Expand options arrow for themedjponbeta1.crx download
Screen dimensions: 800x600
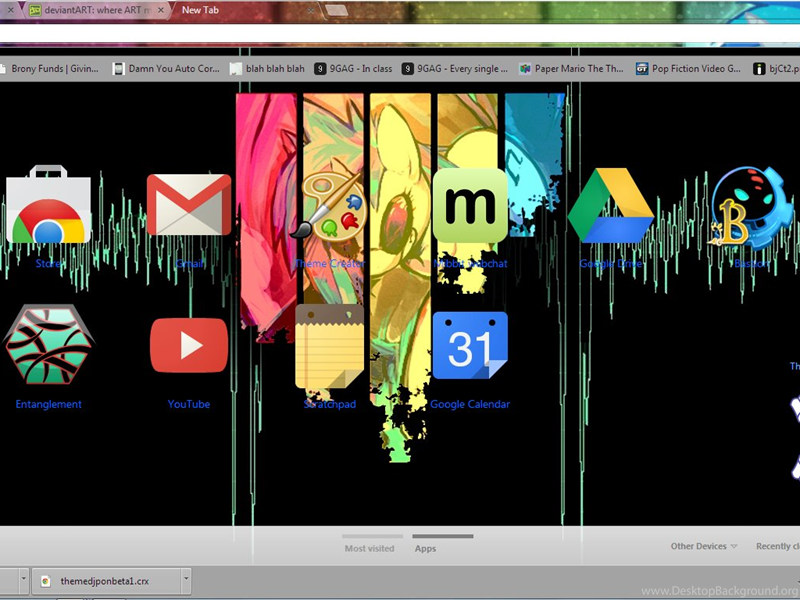click(186, 581)
